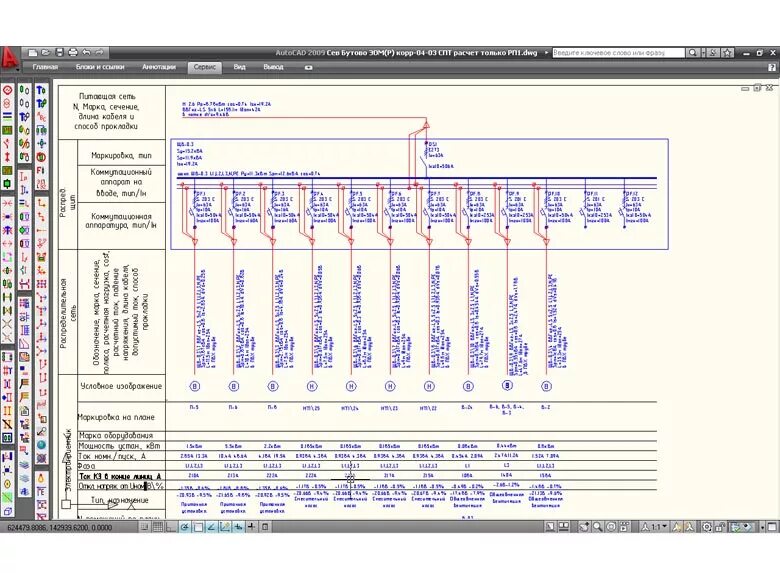The width and height of the screenshot is (780, 580).
Task: Restore the inner drawing window
Action: [x=757, y=88]
